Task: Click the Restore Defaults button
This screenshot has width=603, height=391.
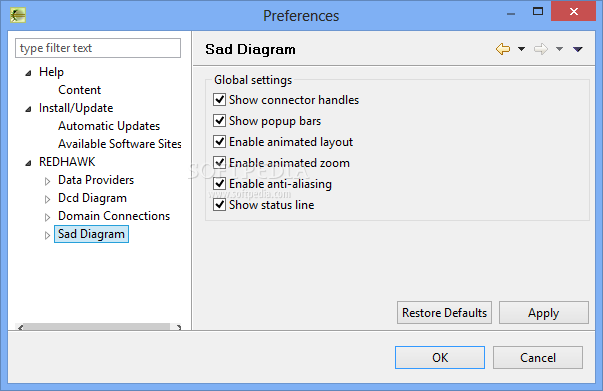Action: click(444, 313)
